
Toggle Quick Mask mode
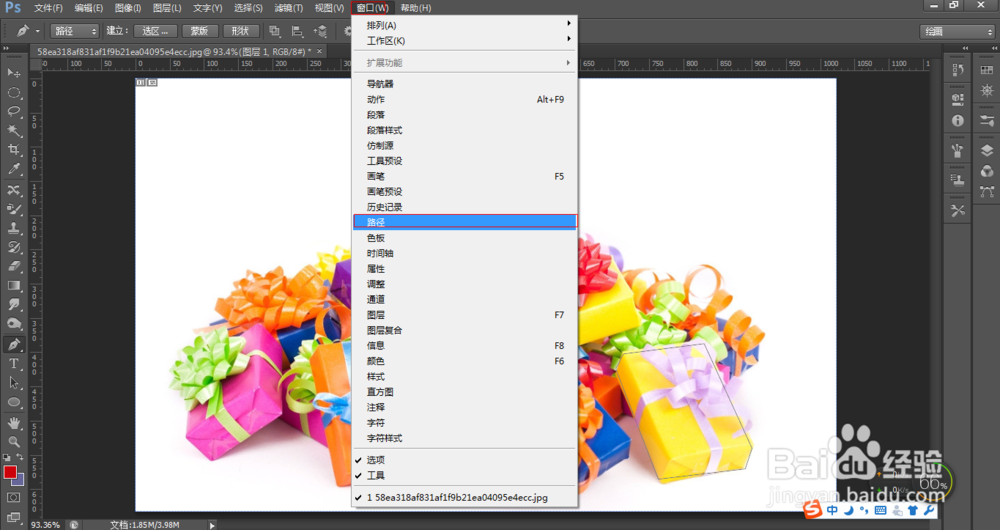13,497
